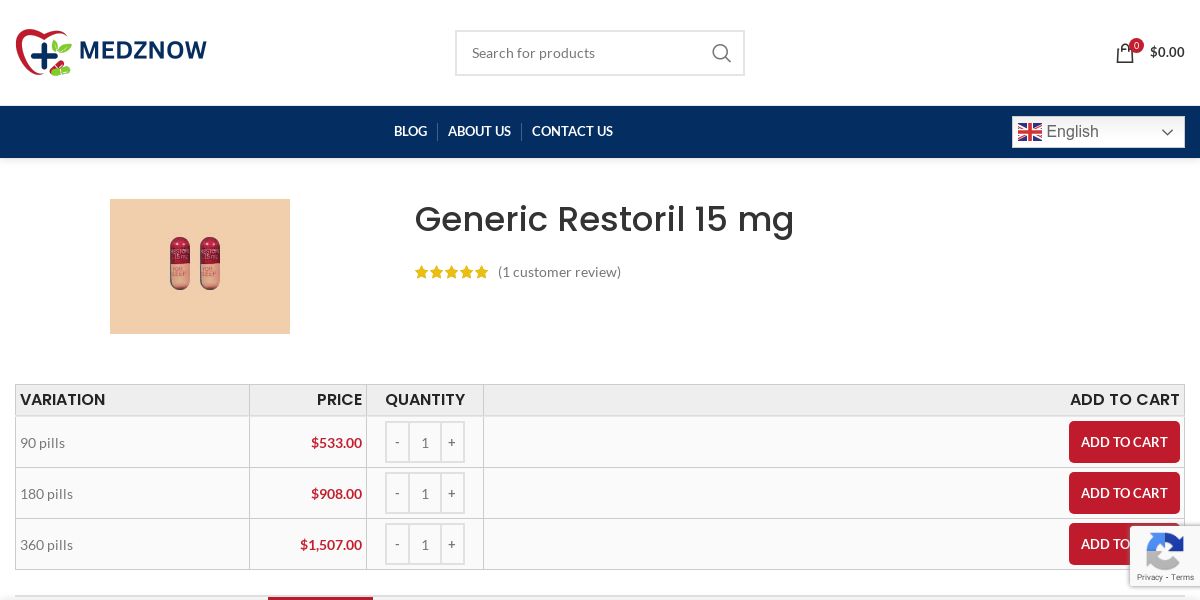Open the 1 customer review link

pos(559,272)
